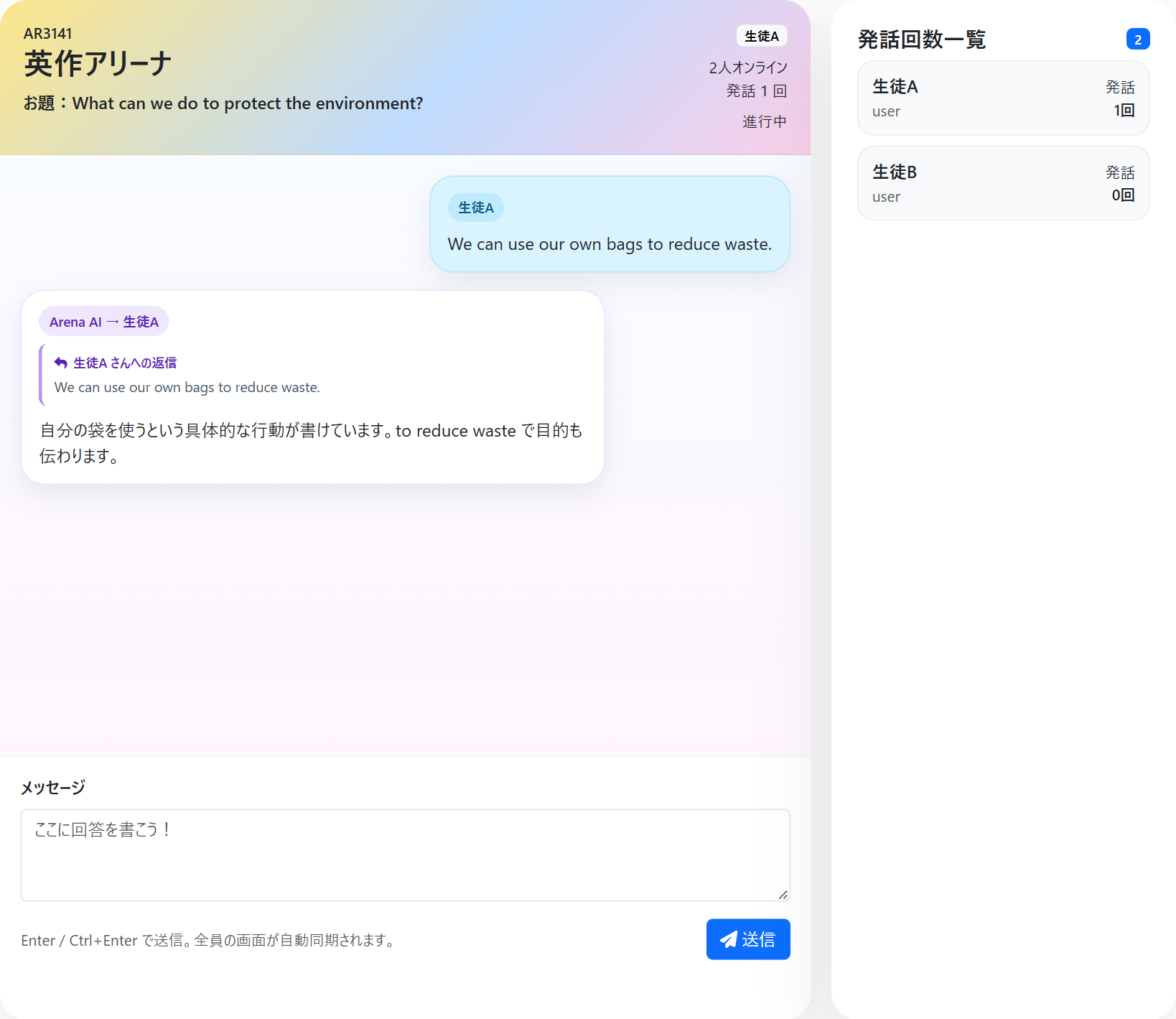The height and width of the screenshot is (1019, 1176).
Task: Click the Arena AI → 生徒A label
Action: point(104,322)
